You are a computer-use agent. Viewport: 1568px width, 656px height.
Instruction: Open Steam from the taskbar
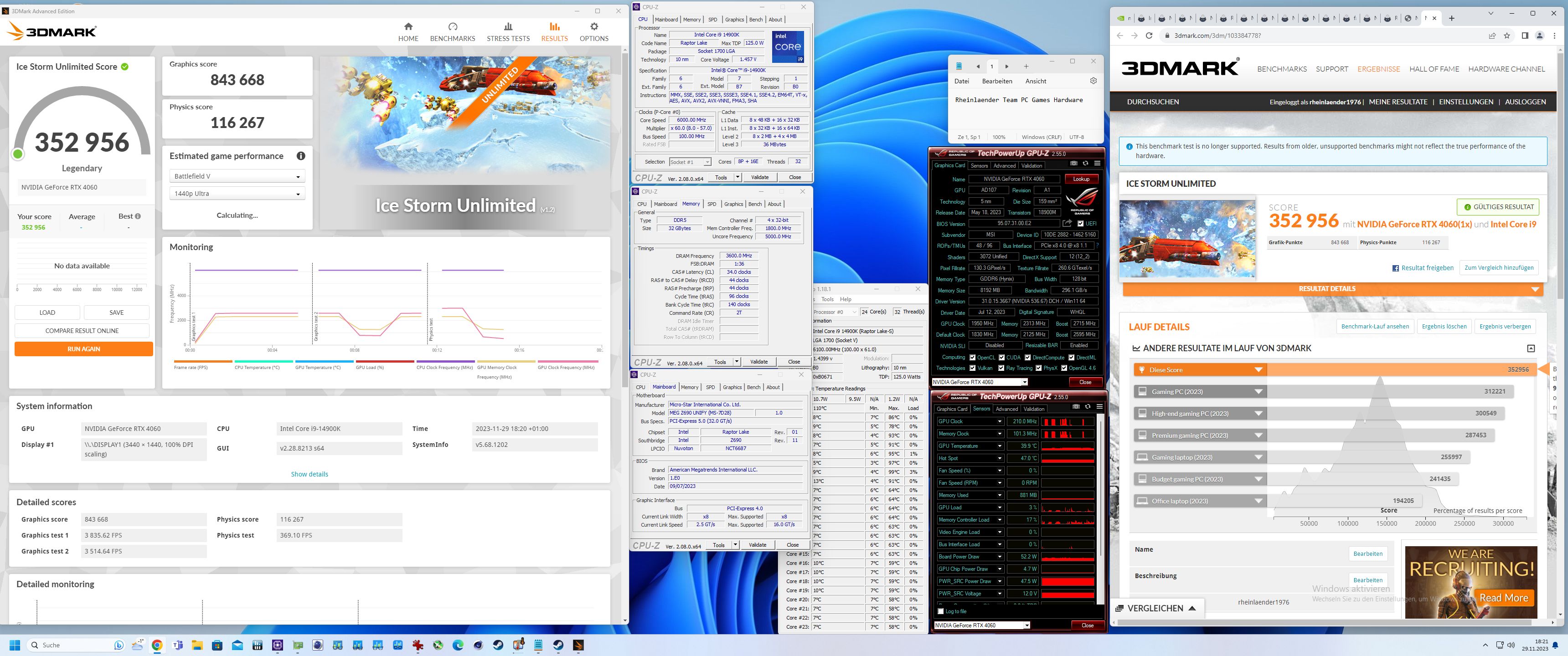click(x=498, y=645)
